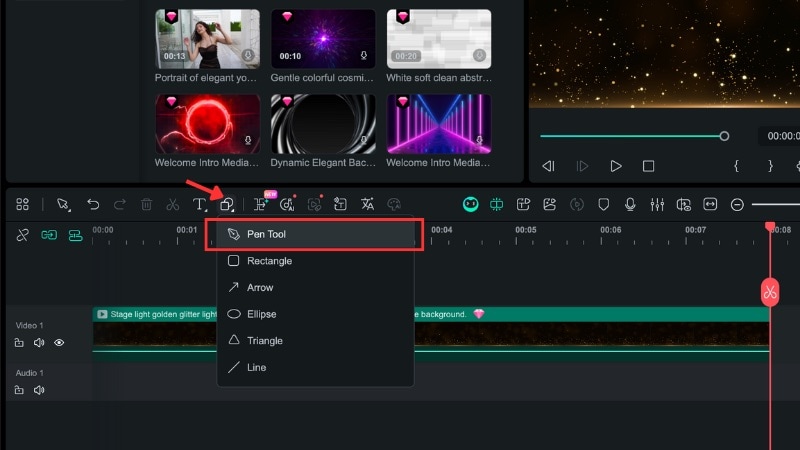Open 'Portrait of elegant yo...' media thumbnail
800x450 pixels.
tap(207, 39)
